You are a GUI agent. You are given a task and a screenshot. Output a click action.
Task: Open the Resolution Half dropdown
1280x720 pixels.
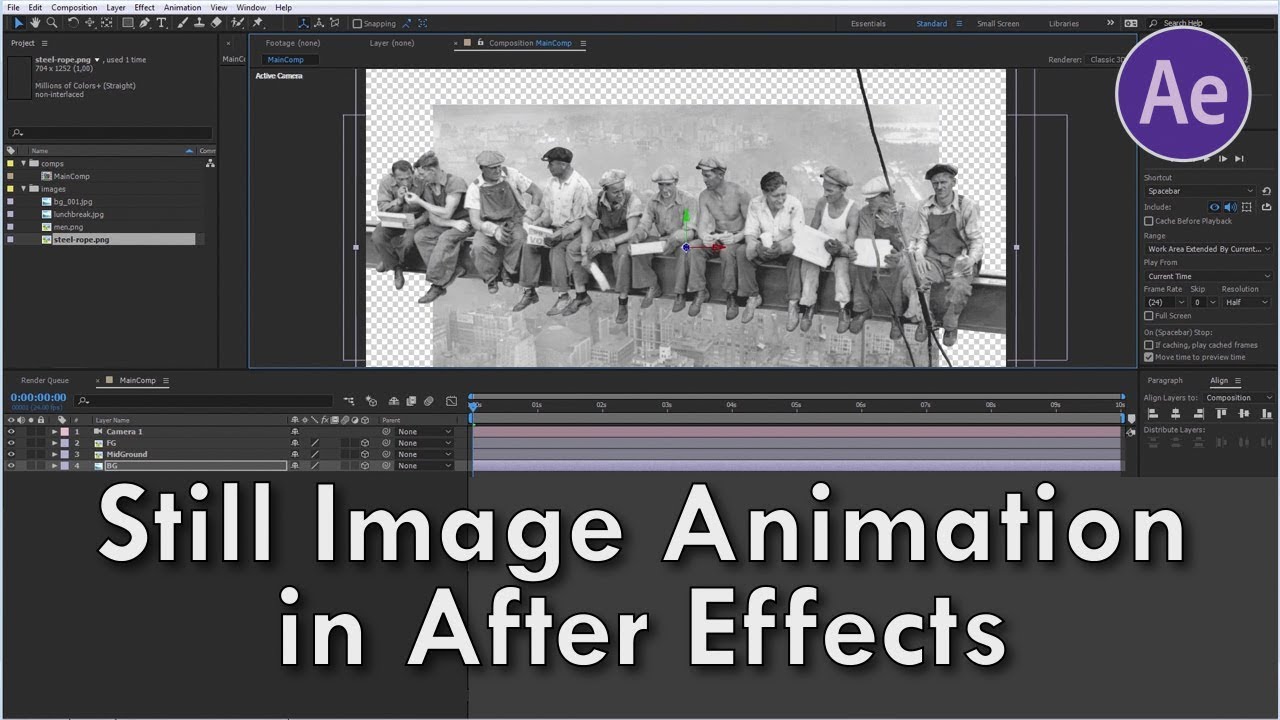(x=1246, y=302)
